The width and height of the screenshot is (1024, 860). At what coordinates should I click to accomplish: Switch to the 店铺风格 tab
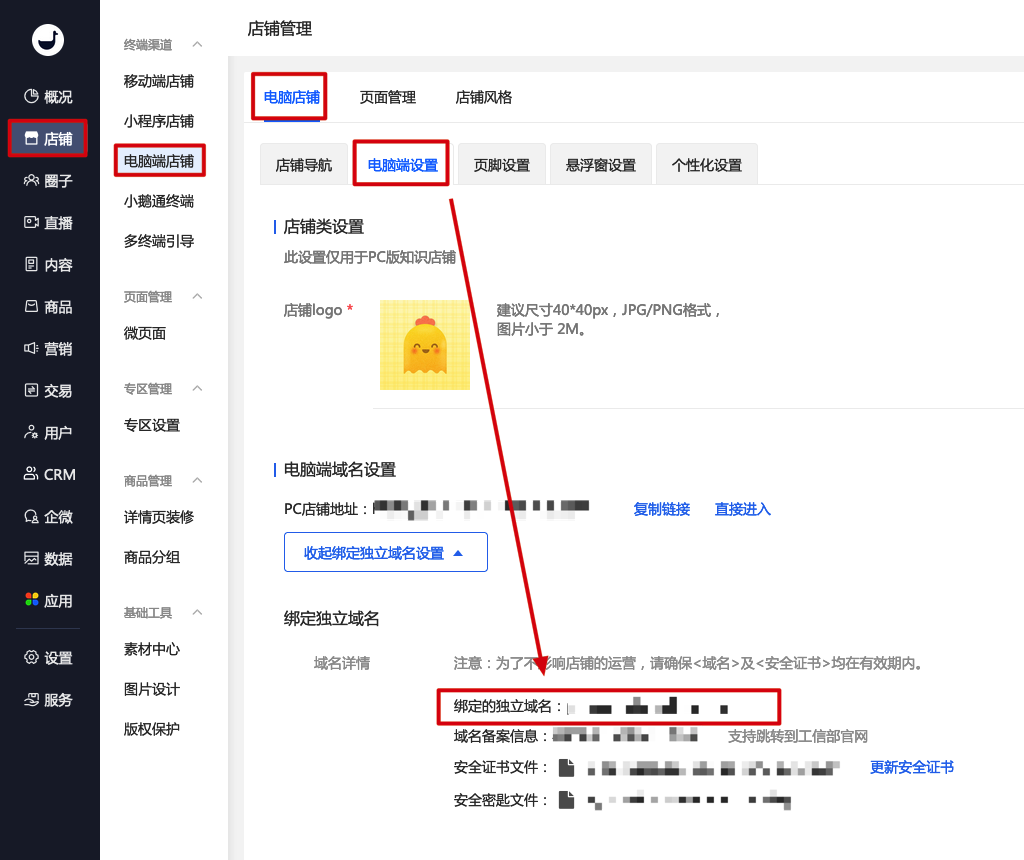[x=483, y=97]
